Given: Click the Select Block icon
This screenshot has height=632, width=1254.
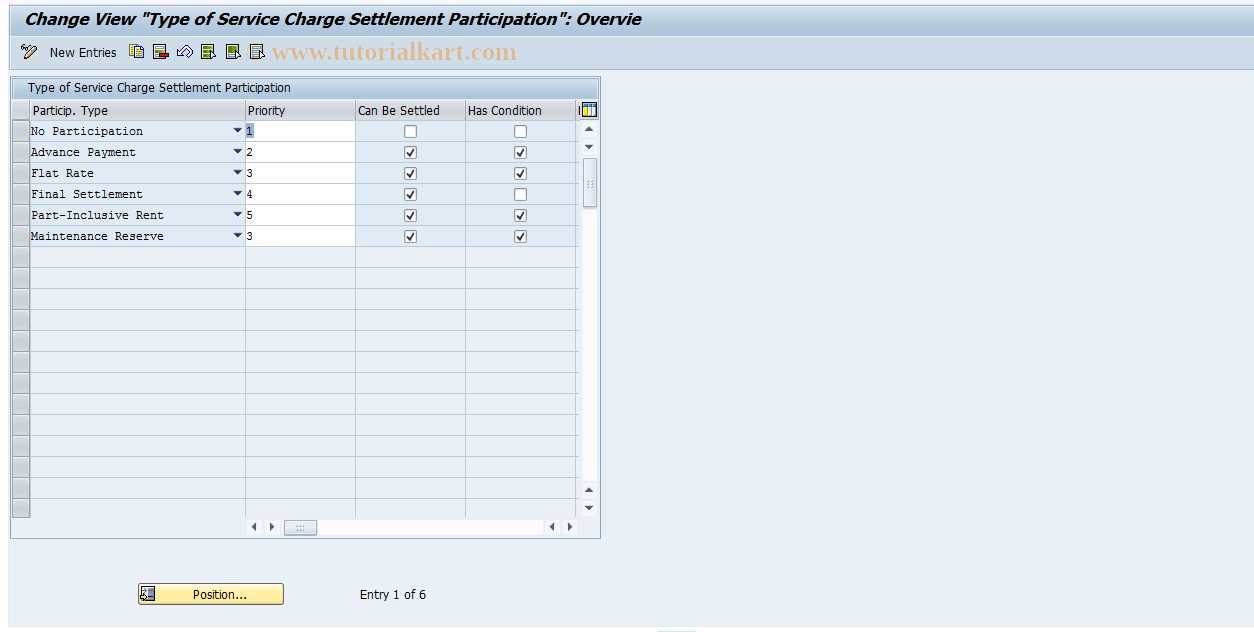Looking at the screenshot, I should [233, 52].
